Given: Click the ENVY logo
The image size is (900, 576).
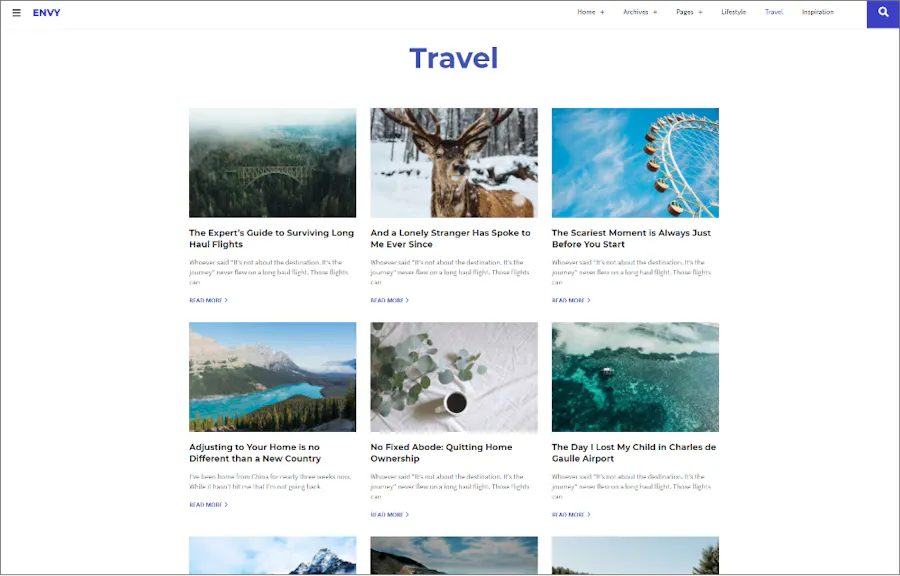Looking at the screenshot, I should click(46, 13).
